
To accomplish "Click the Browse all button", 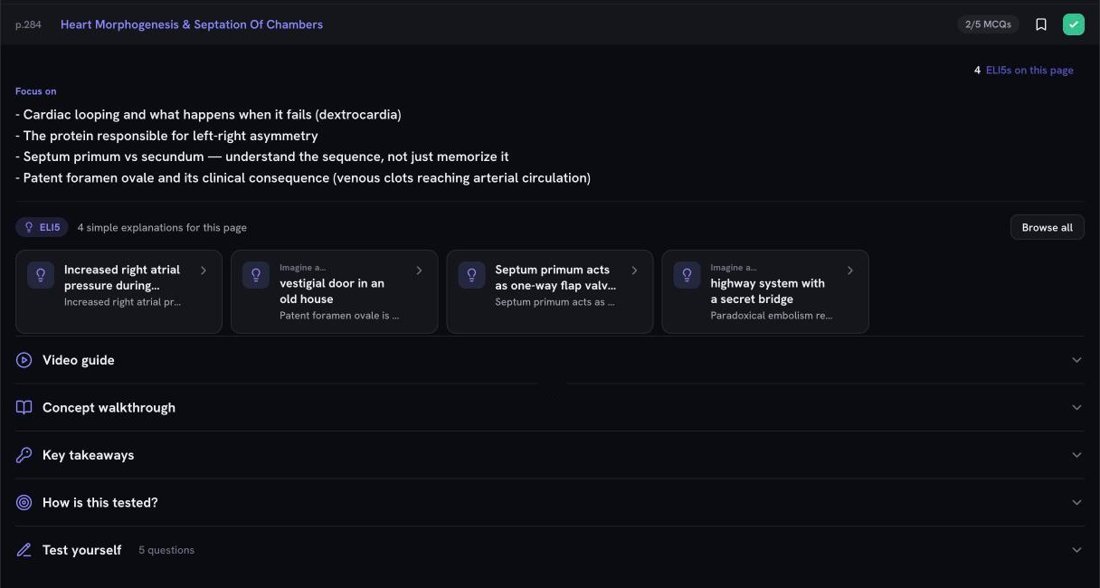I will (1047, 227).
